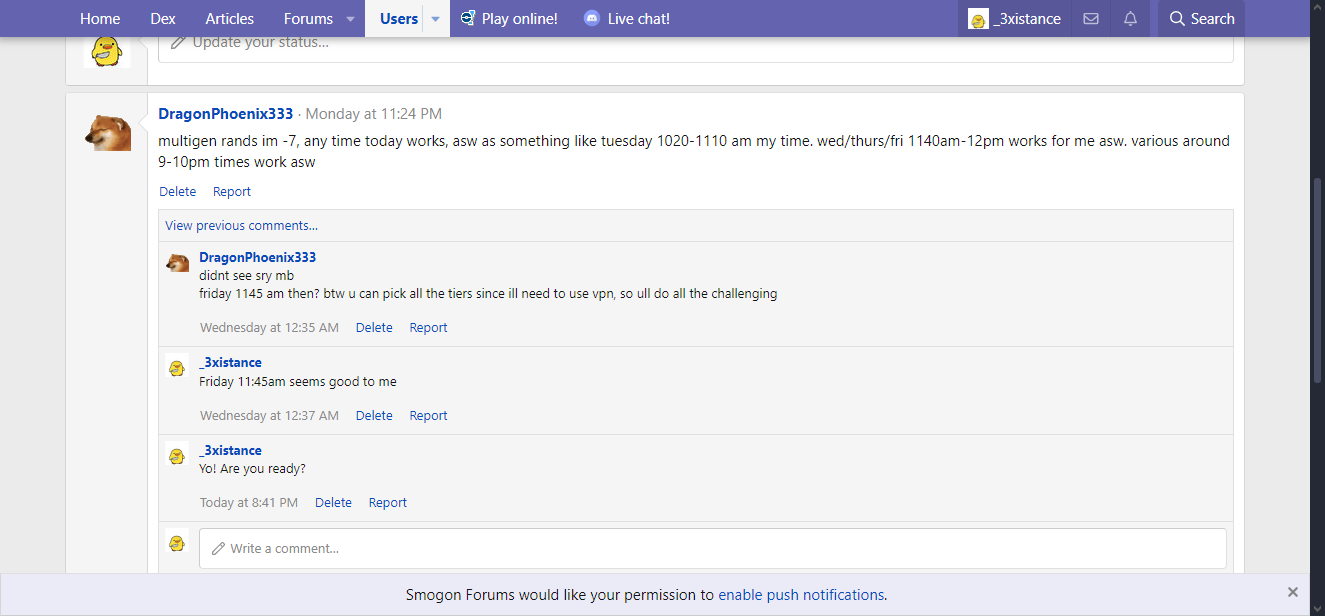Go to the Home tab
Image resolution: width=1325 pixels, height=616 pixels.
click(x=100, y=19)
